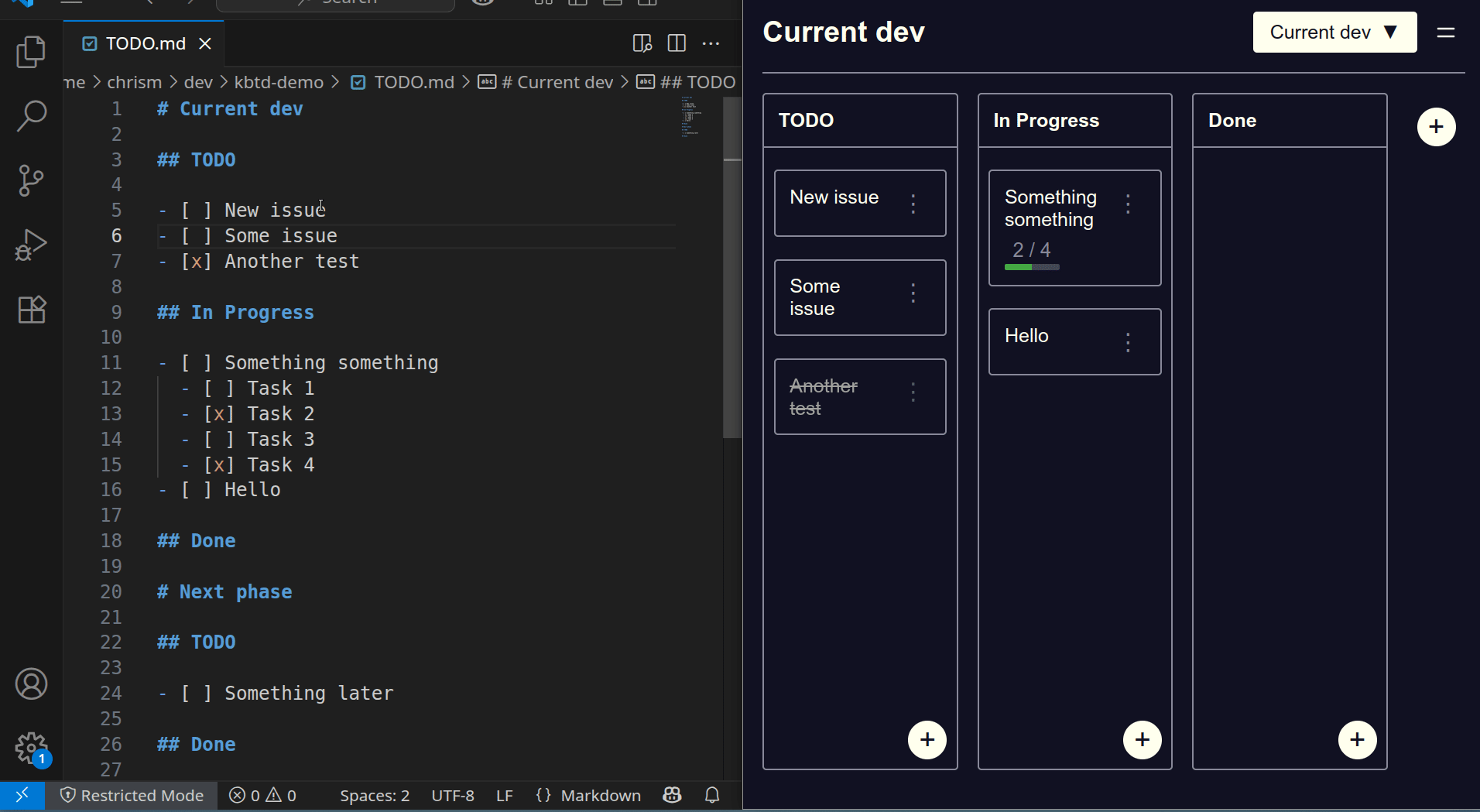Image resolution: width=1480 pixels, height=812 pixels.
Task: Click line number 18 in the gutter
Action: [x=111, y=541]
